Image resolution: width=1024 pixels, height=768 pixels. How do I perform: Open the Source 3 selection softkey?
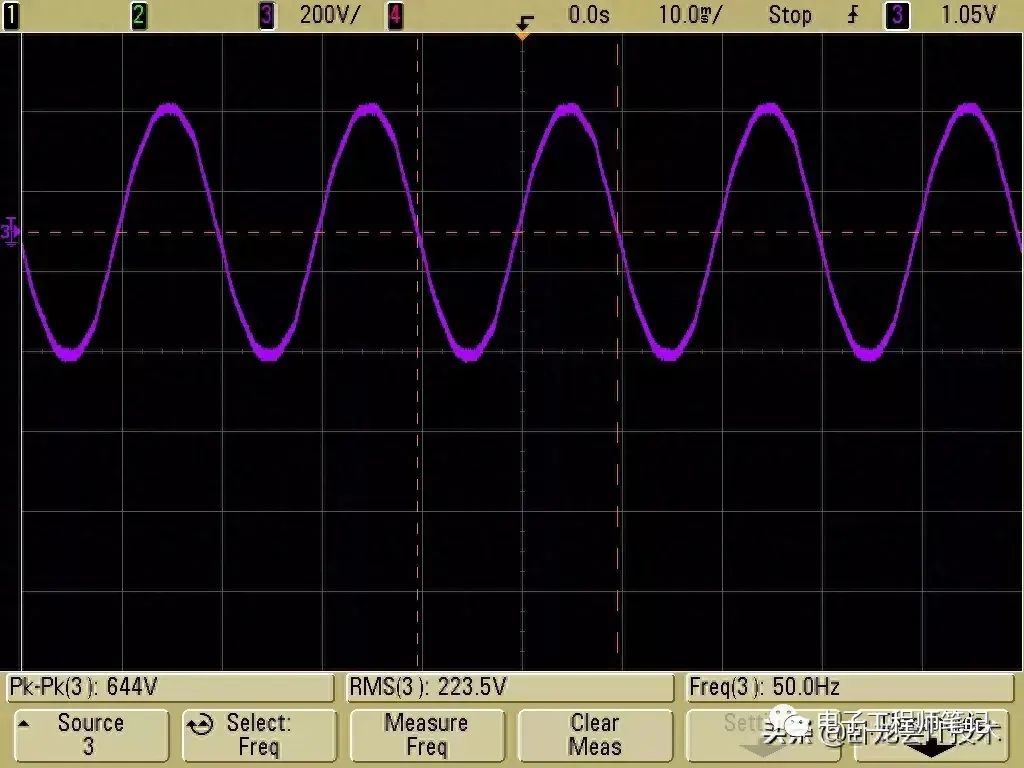89,735
